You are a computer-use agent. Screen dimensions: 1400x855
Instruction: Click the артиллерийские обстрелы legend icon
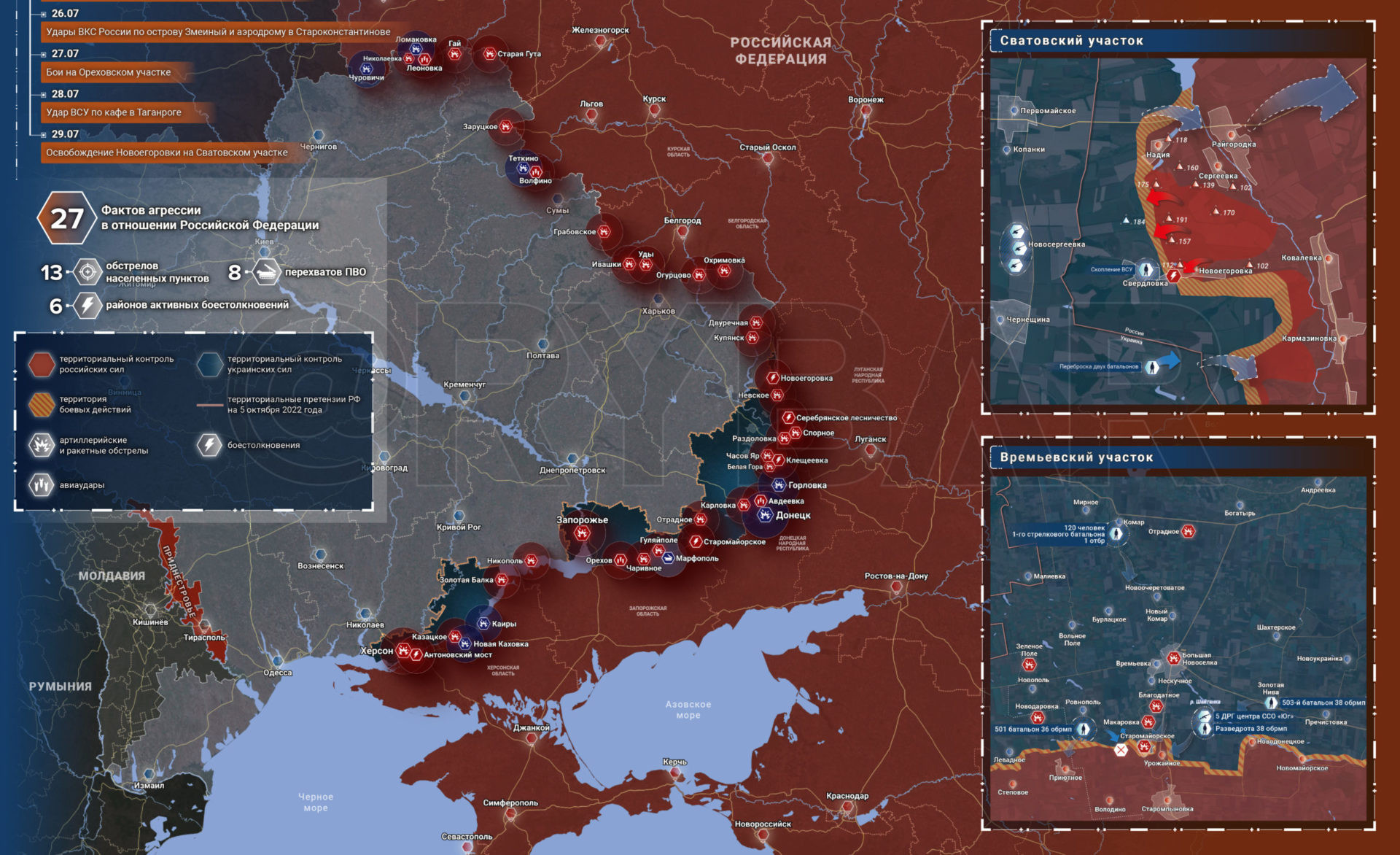(42, 445)
